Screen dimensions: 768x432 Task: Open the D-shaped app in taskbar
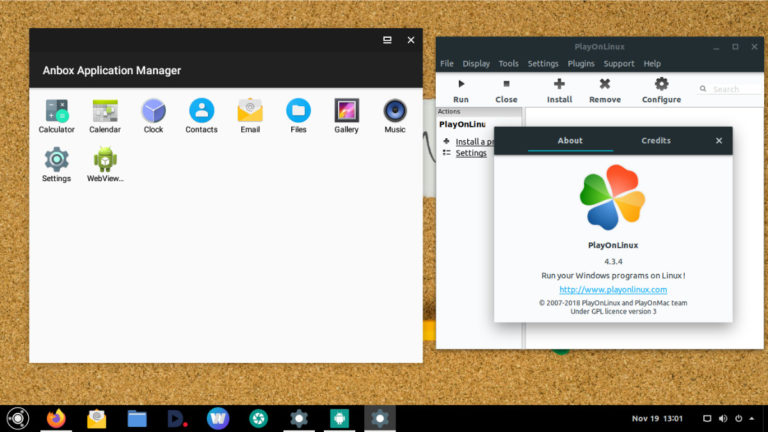tap(177, 419)
